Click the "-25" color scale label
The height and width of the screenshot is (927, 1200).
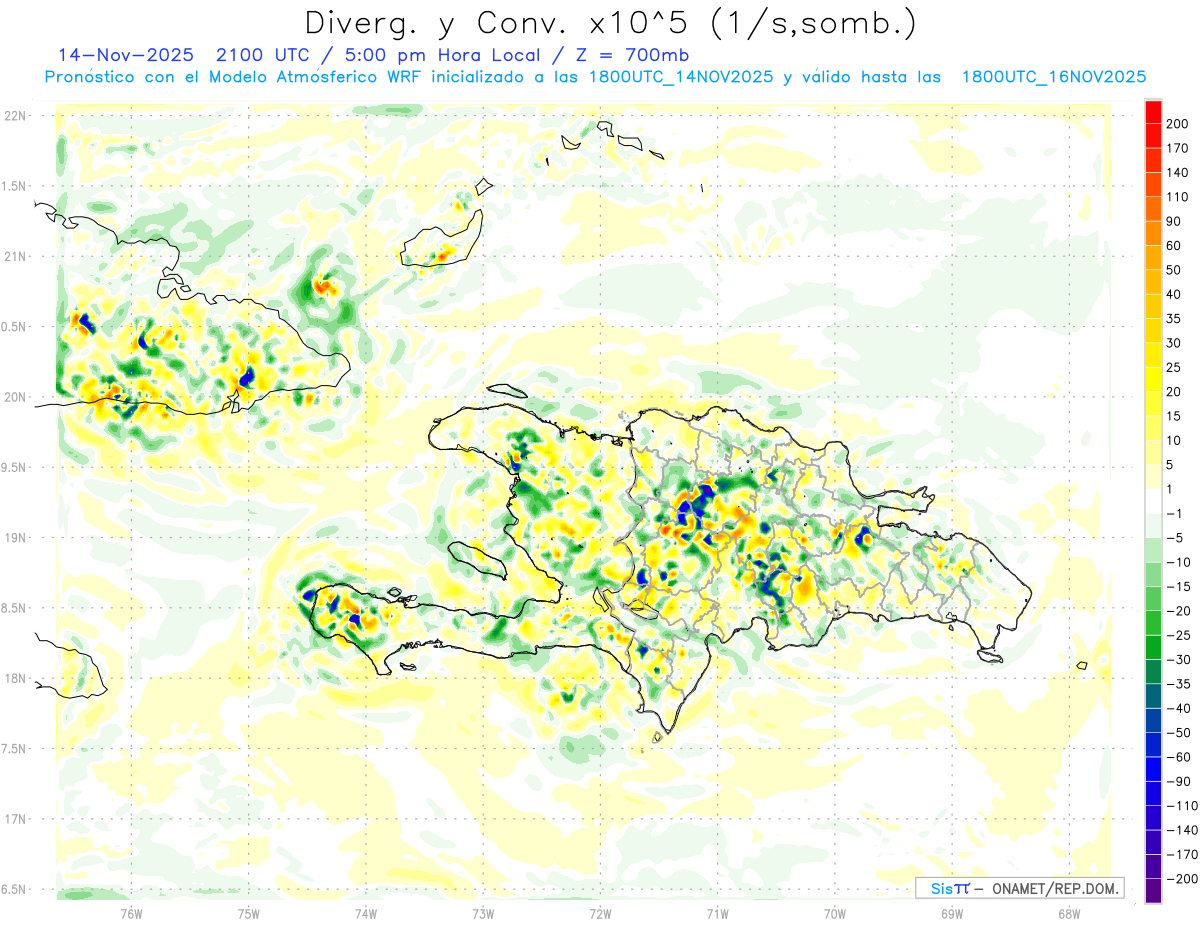1180,635
